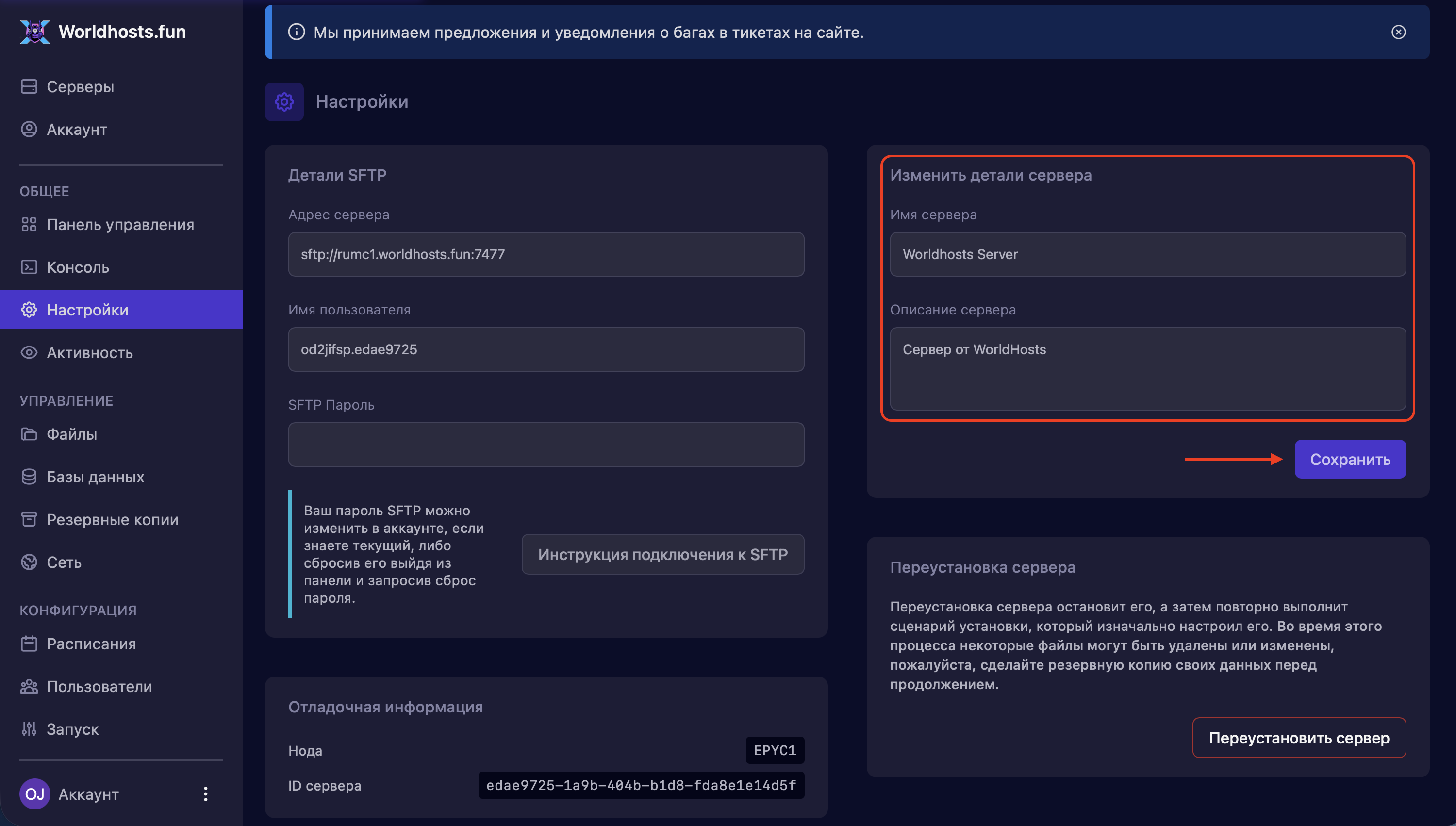Click the Worldhosts.fun logo icon
The image size is (1456, 826).
34,32
